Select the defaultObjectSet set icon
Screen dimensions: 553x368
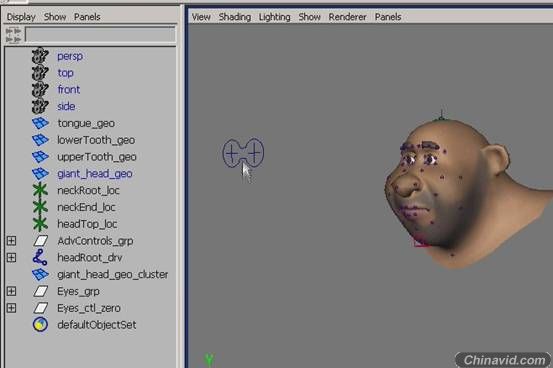tap(40, 325)
